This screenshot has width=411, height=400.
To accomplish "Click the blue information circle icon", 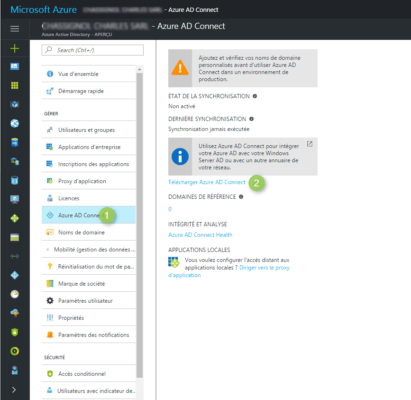I will (x=180, y=156).
